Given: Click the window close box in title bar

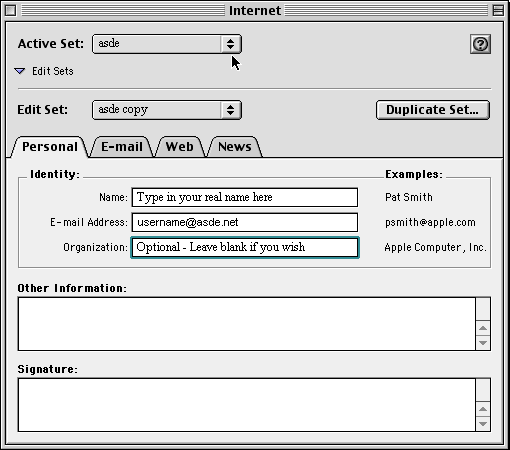Looking at the screenshot, I should click(x=10, y=10).
